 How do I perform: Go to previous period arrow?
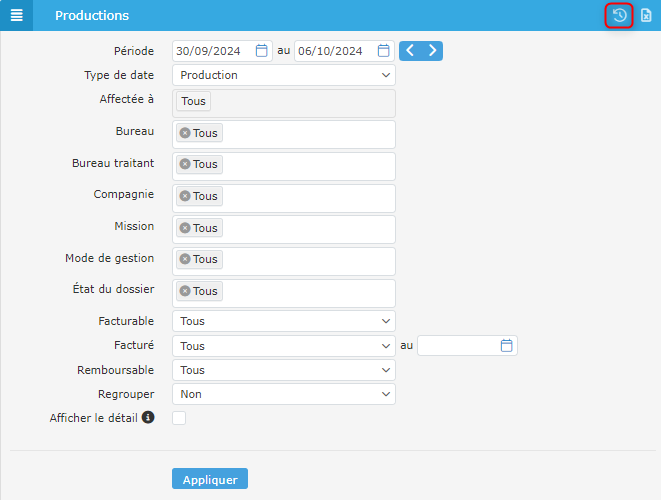[410, 51]
